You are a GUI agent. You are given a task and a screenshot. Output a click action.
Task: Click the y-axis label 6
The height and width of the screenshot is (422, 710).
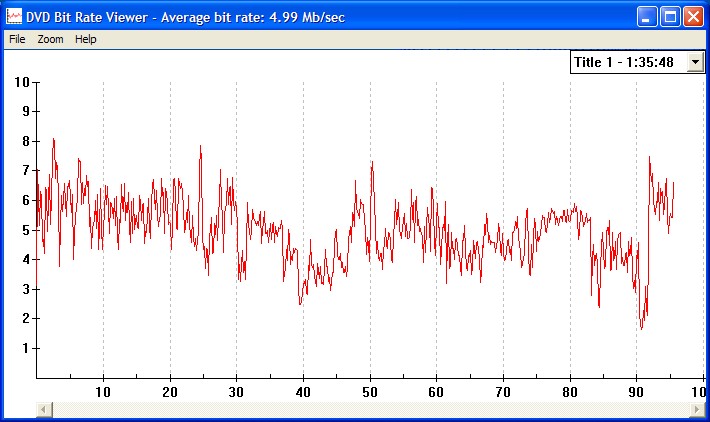coord(26,200)
